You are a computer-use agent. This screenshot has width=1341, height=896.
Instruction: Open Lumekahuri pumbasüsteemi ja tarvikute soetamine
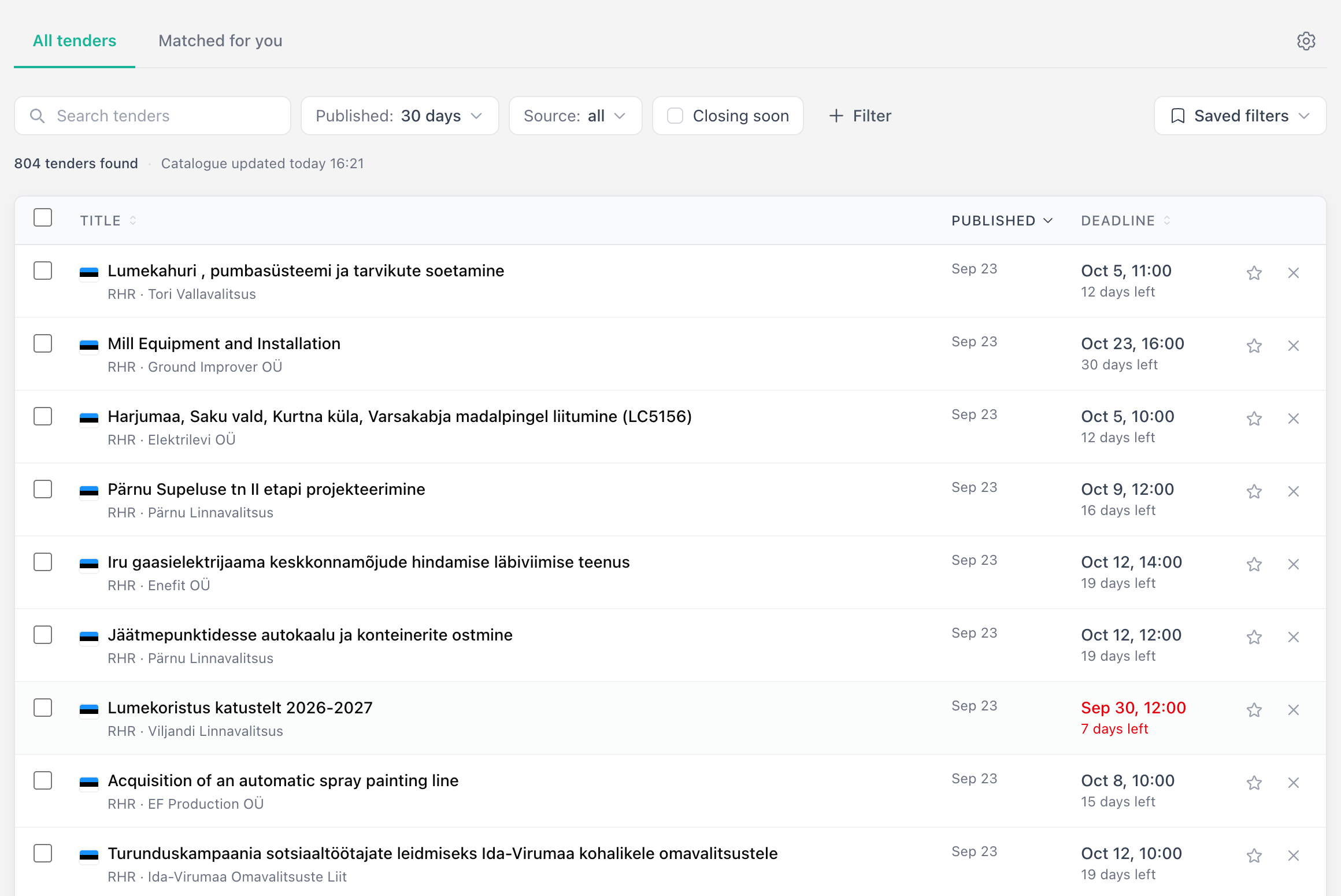[x=306, y=271]
